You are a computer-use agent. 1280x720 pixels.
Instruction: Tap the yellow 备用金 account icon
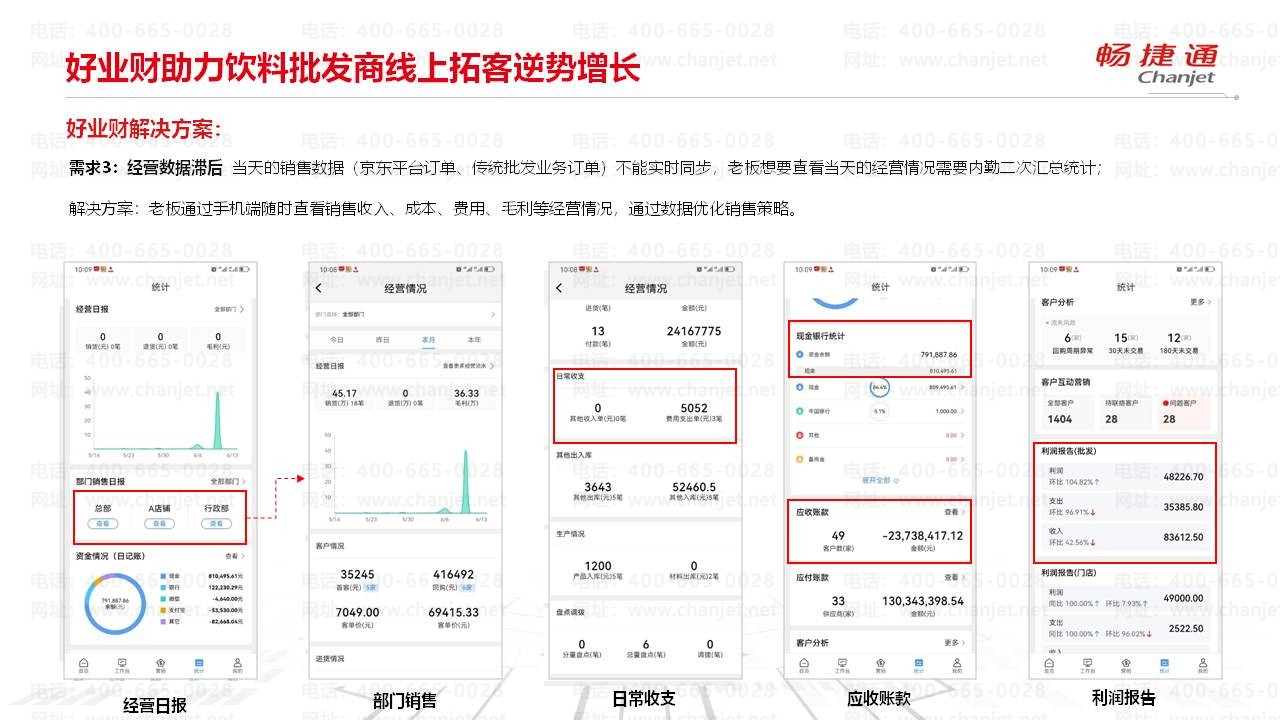coord(799,459)
